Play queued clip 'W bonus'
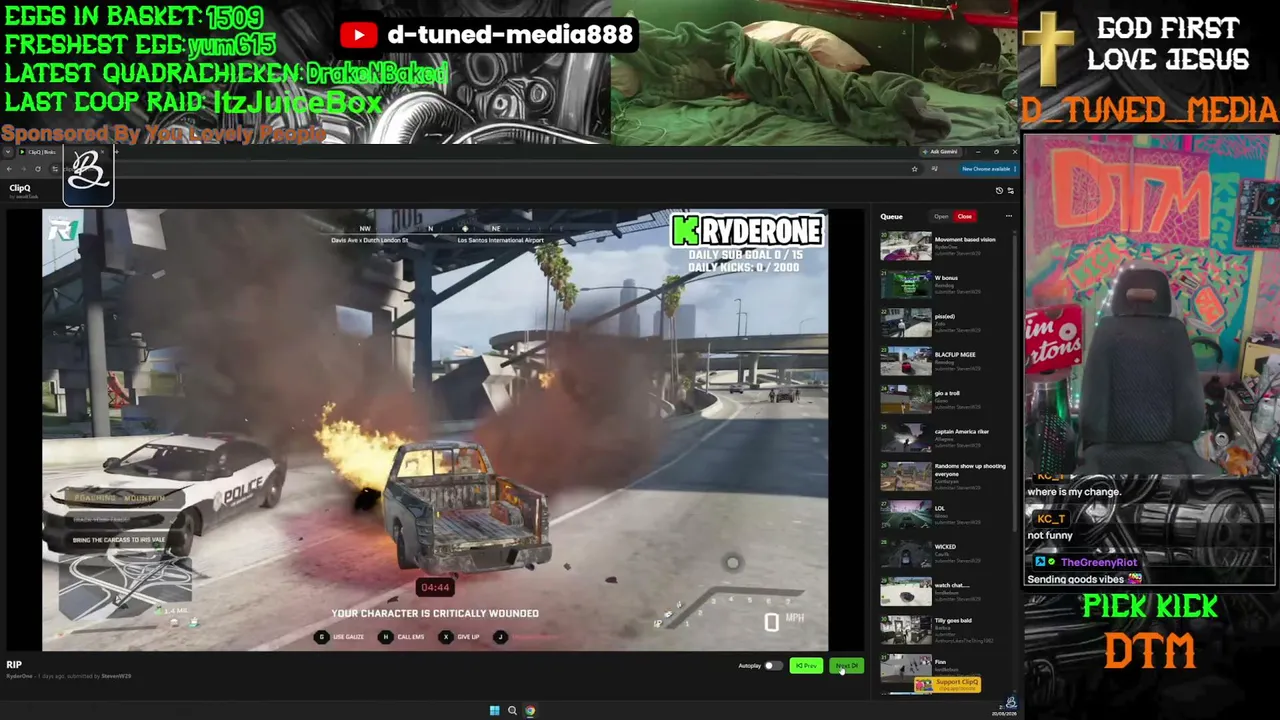 pos(946,284)
